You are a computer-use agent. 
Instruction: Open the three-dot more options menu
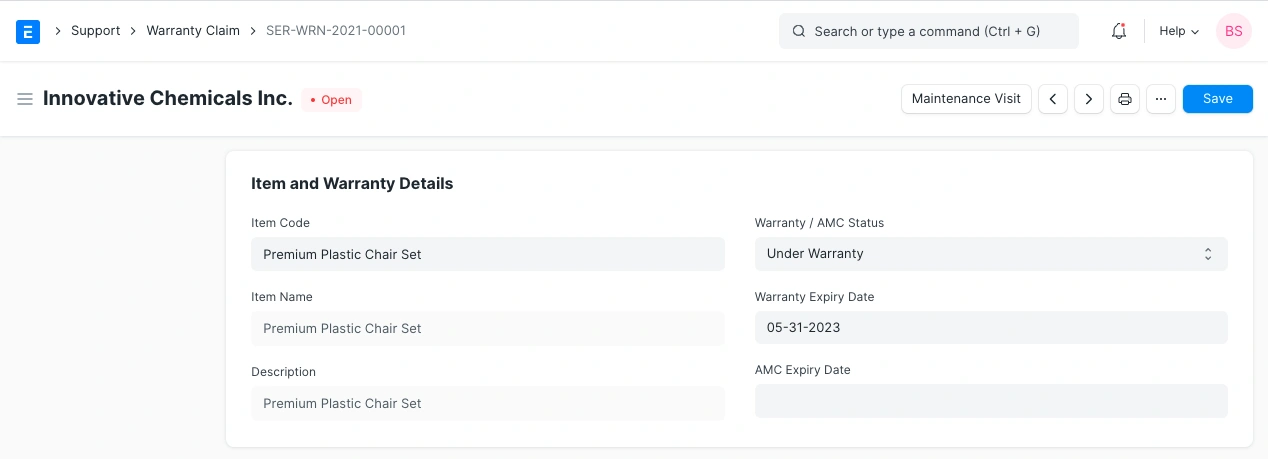tap(1160, 99)
